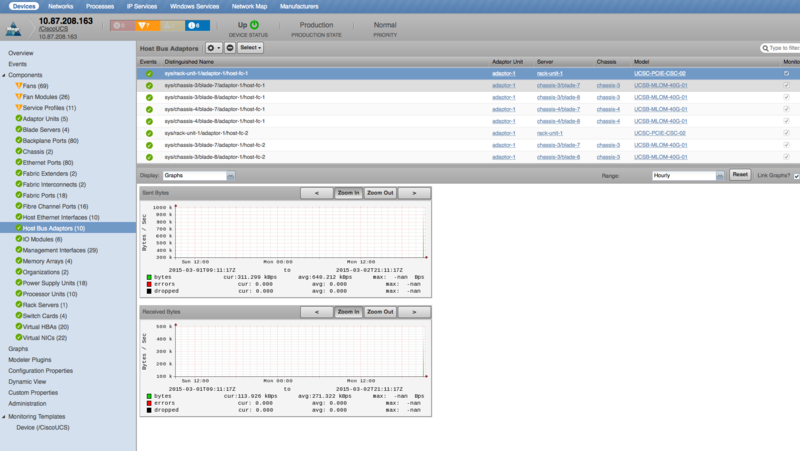Open UCSC-PCIE-CSC-02 model link in first row
Screen dimensions: 800x451
(x=660, y=73)
